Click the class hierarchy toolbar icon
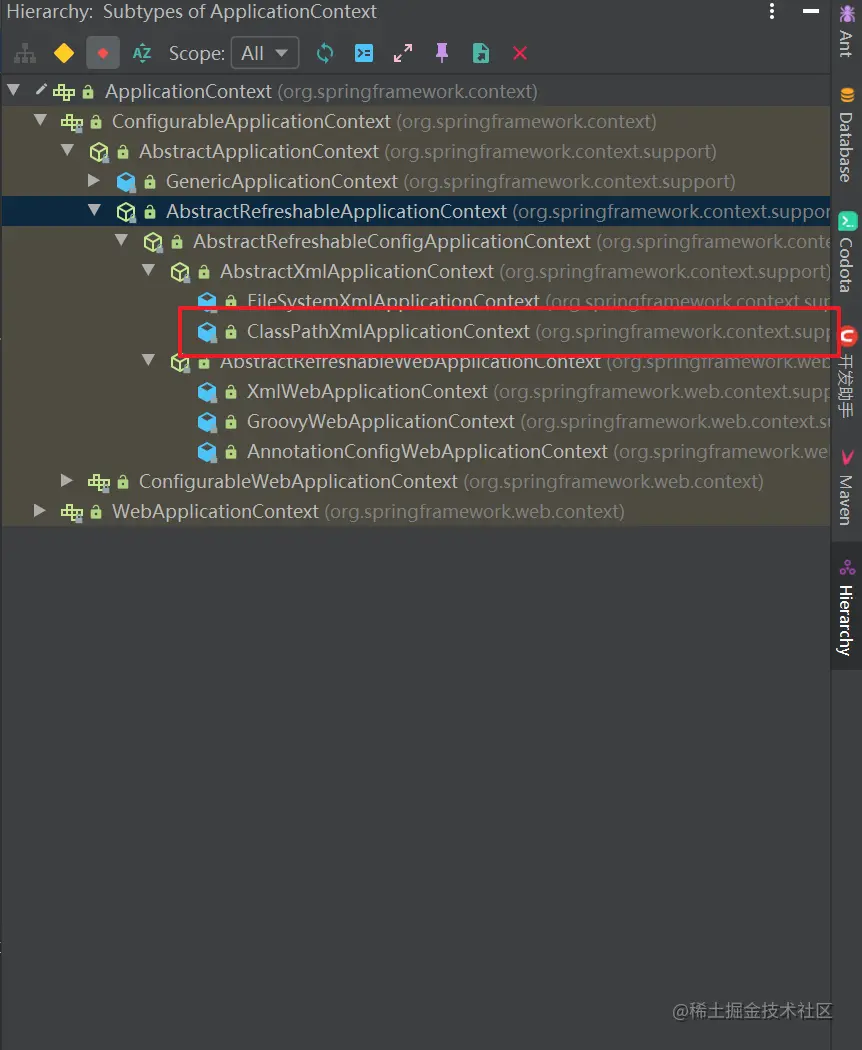 pyautogui.click(x=25, y=53)
